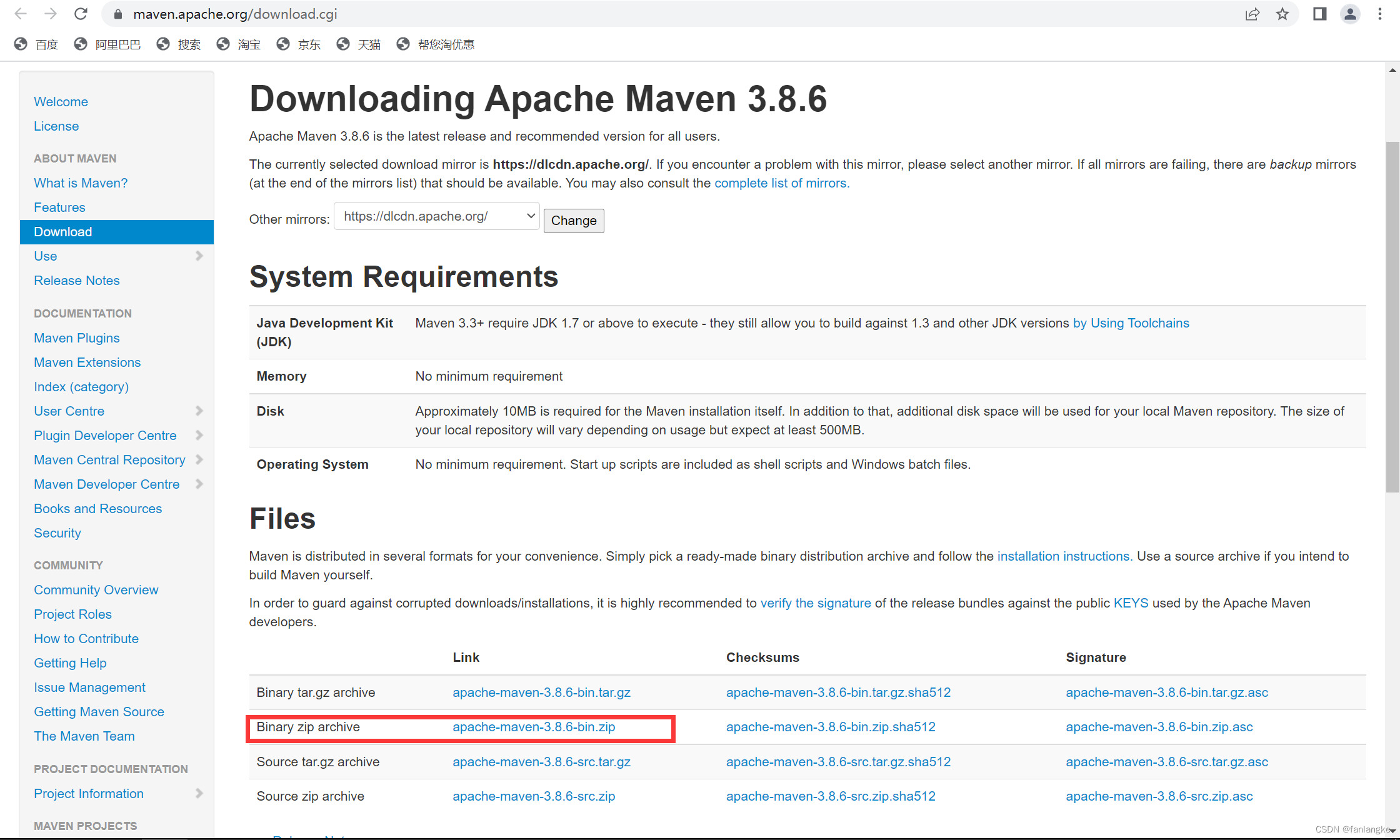The height and width of the screenshot is (840, 1400).
Task: Open What is Maven? page
Action: click(81, 183)
